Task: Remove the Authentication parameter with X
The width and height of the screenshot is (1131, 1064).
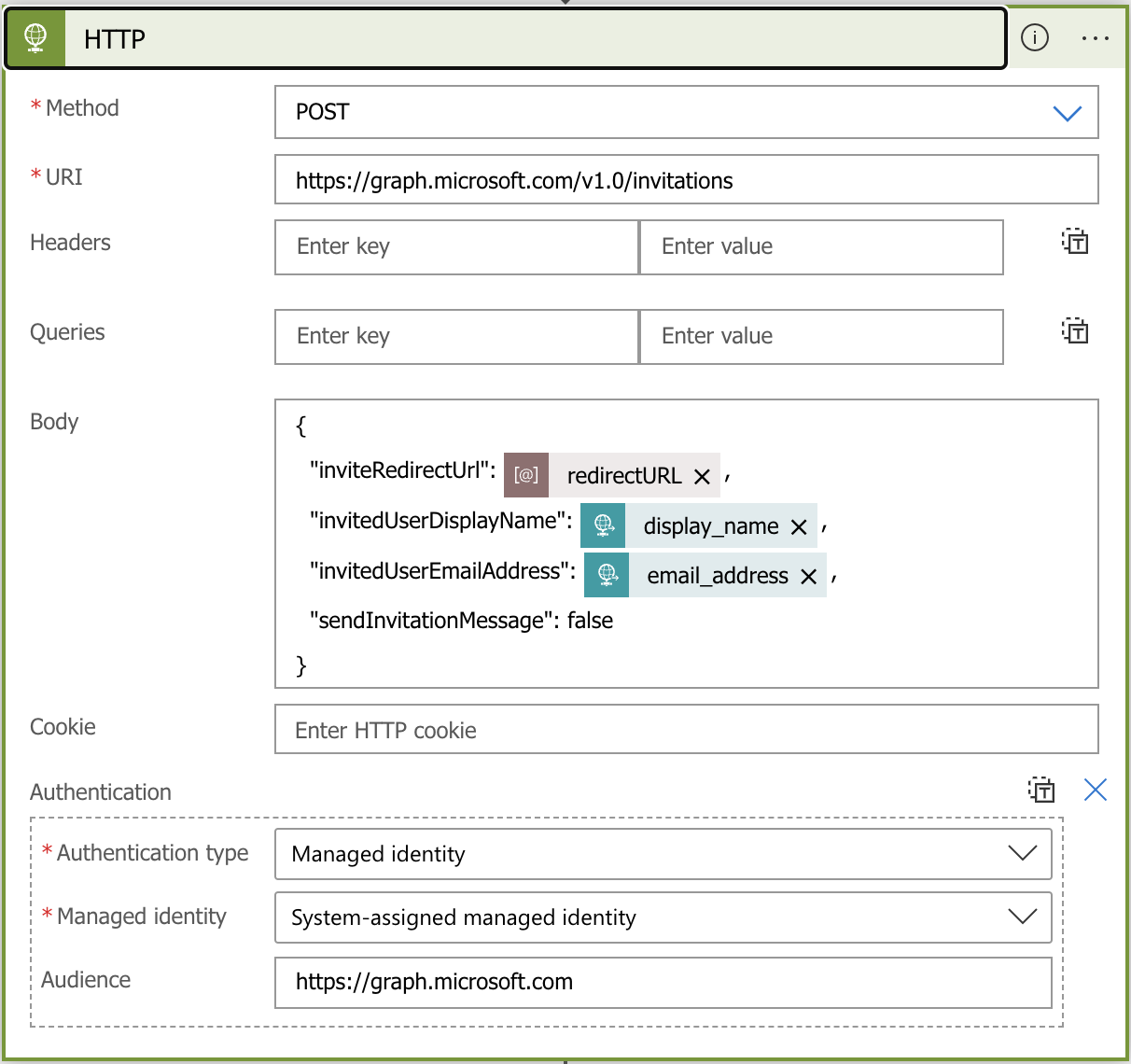Action: (1096, 790)
